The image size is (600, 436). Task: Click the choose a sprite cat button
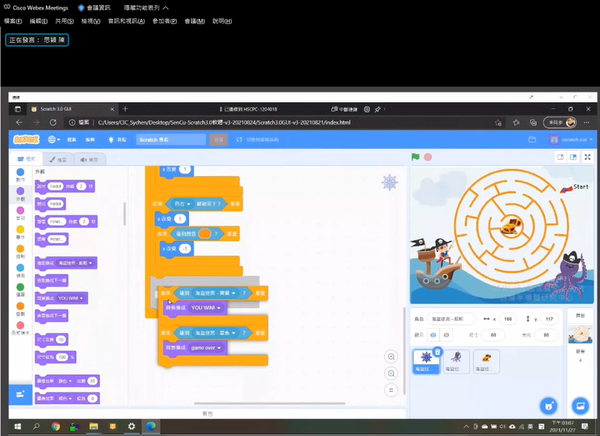coord(549,406)
